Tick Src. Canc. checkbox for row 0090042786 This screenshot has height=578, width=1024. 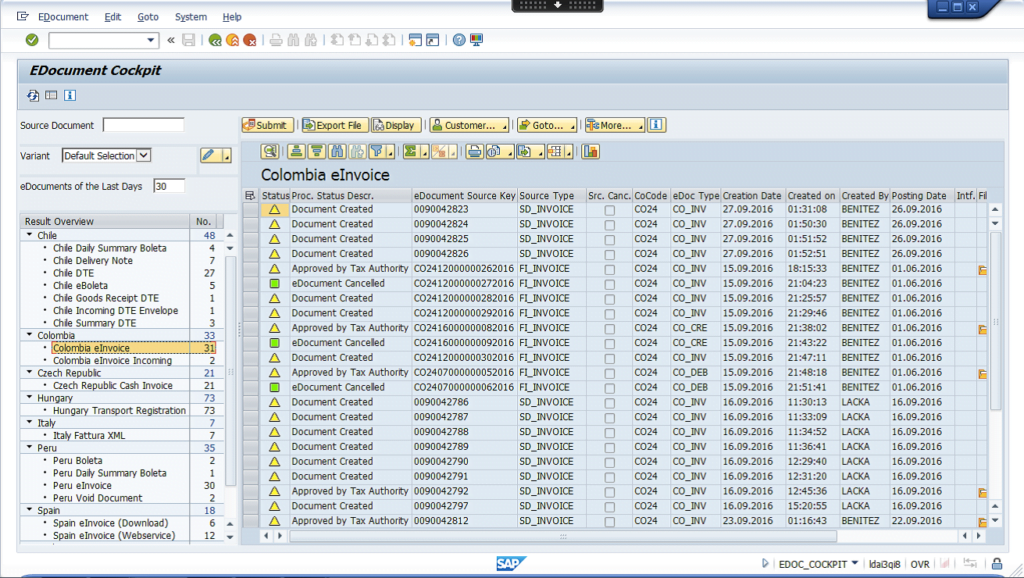pyautogui.click(x=609, y=403)
